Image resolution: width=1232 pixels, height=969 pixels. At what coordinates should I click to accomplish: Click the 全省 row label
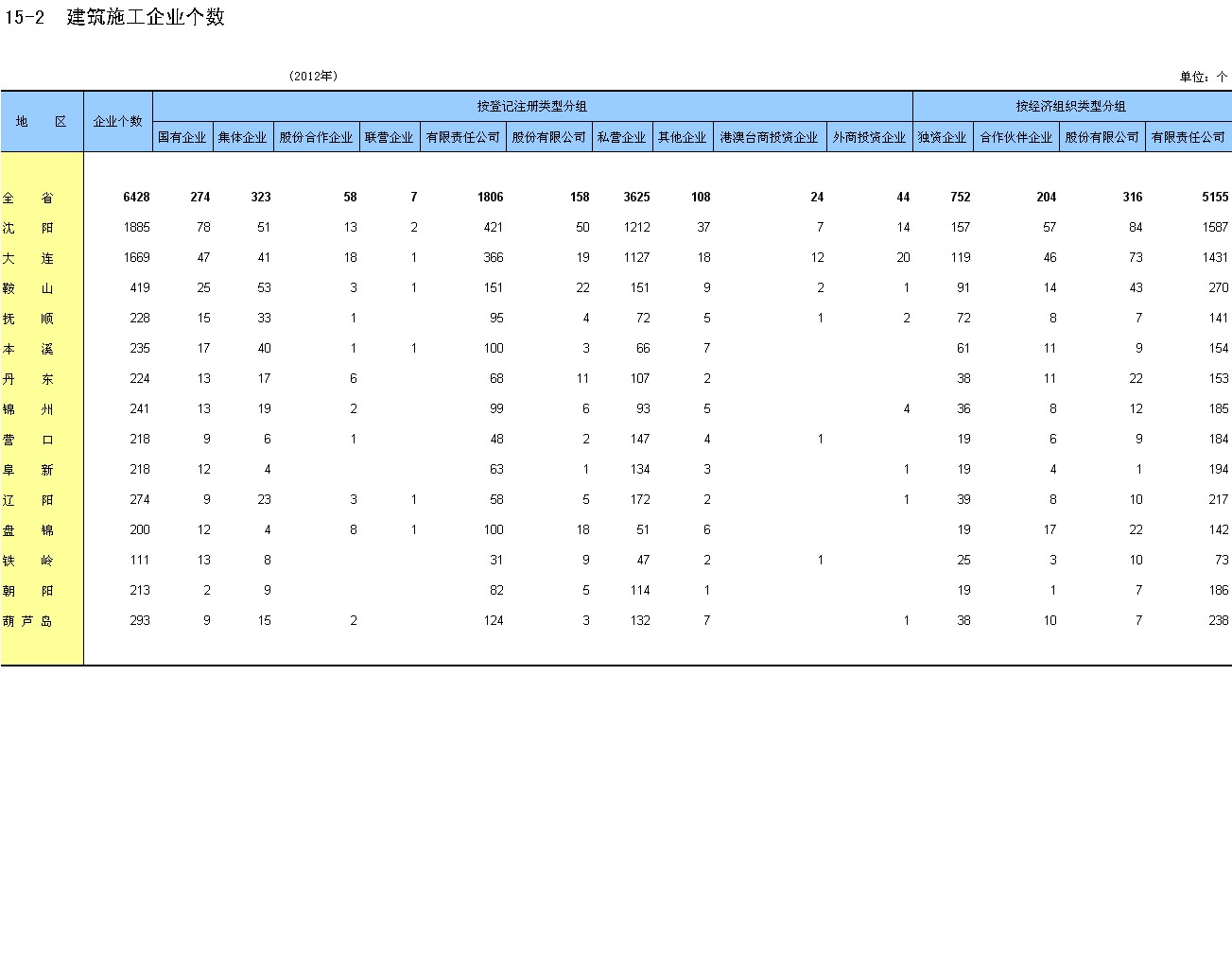28,198
